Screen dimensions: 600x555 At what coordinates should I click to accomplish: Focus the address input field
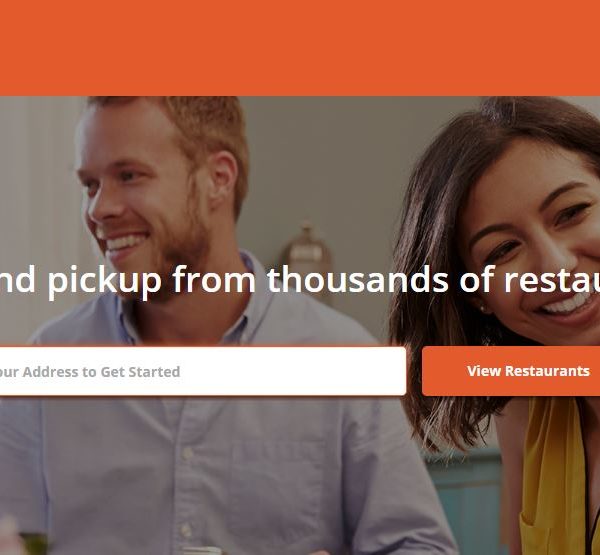point(203,371)
